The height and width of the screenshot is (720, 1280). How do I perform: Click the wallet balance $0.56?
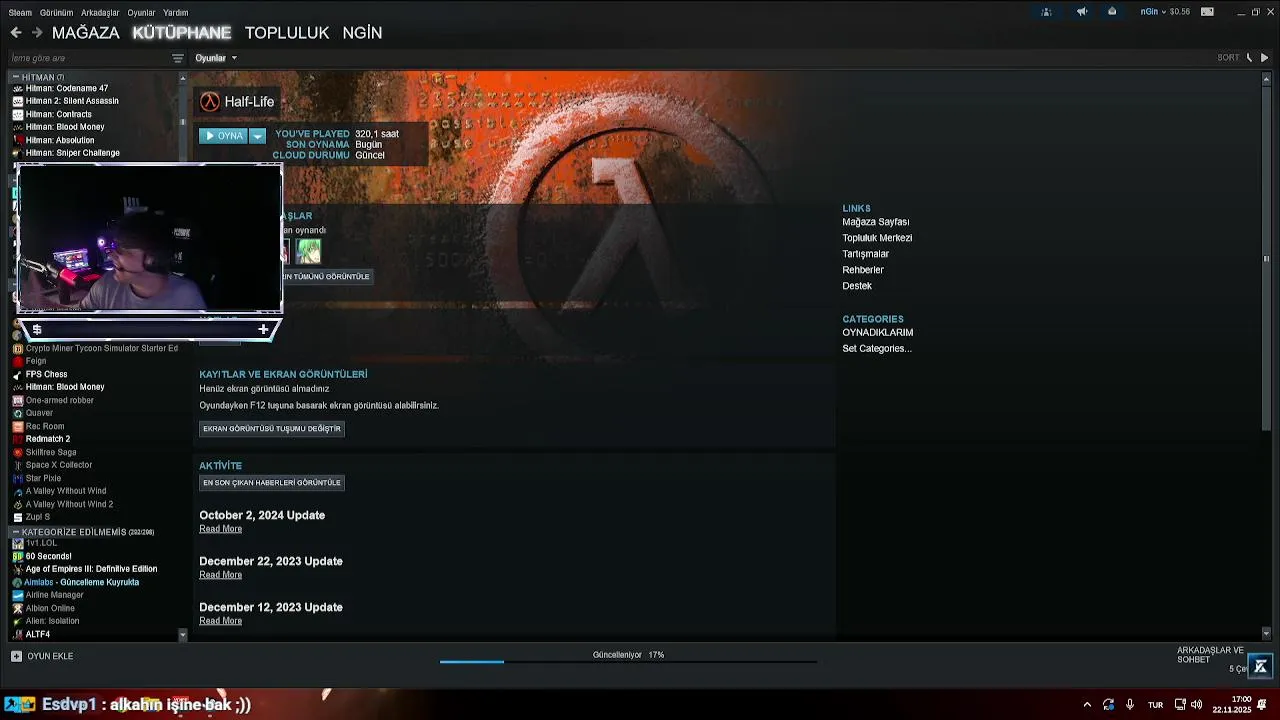(1179, 12)
